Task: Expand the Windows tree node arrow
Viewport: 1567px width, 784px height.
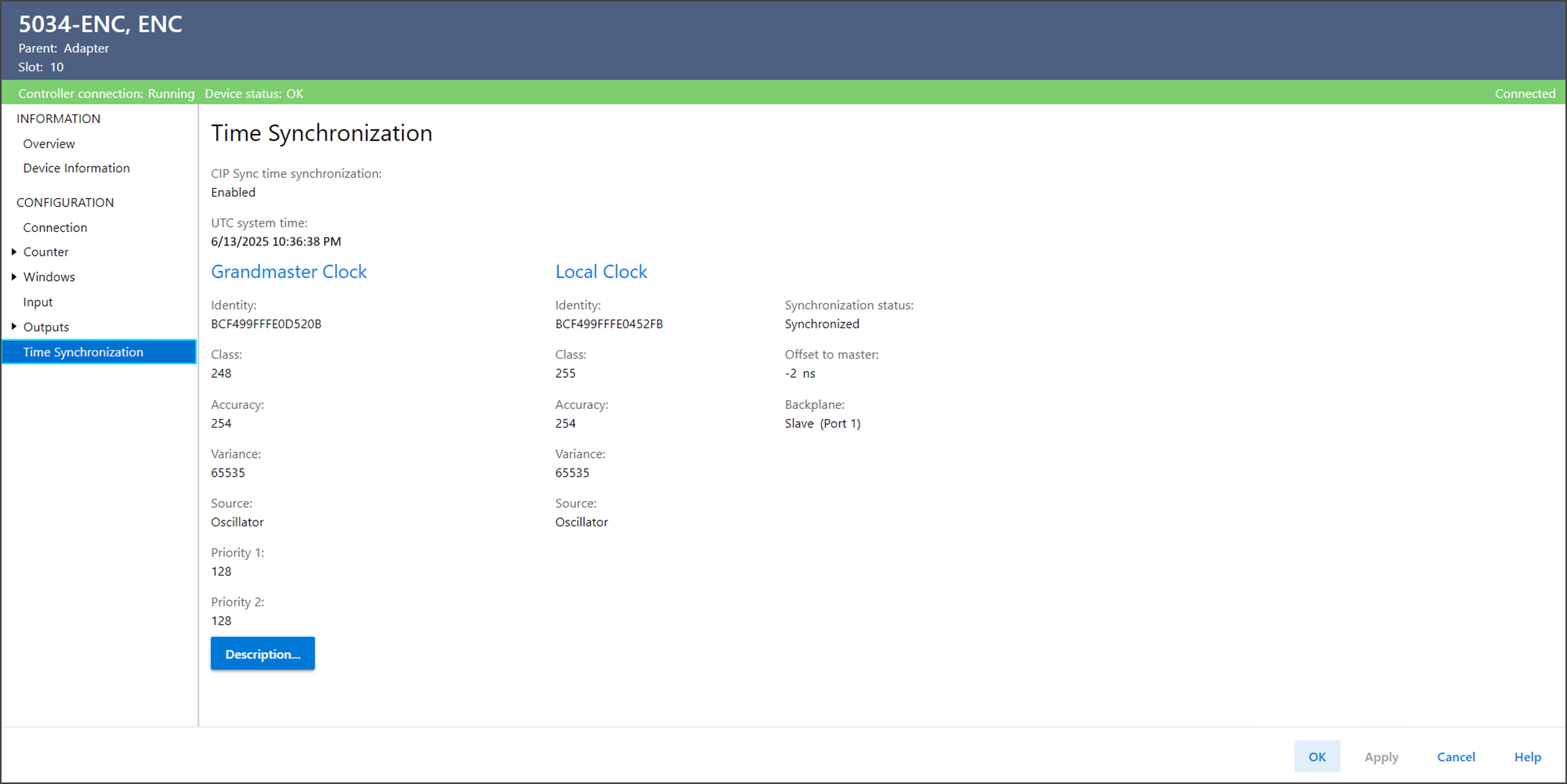Action: point(14,277)
